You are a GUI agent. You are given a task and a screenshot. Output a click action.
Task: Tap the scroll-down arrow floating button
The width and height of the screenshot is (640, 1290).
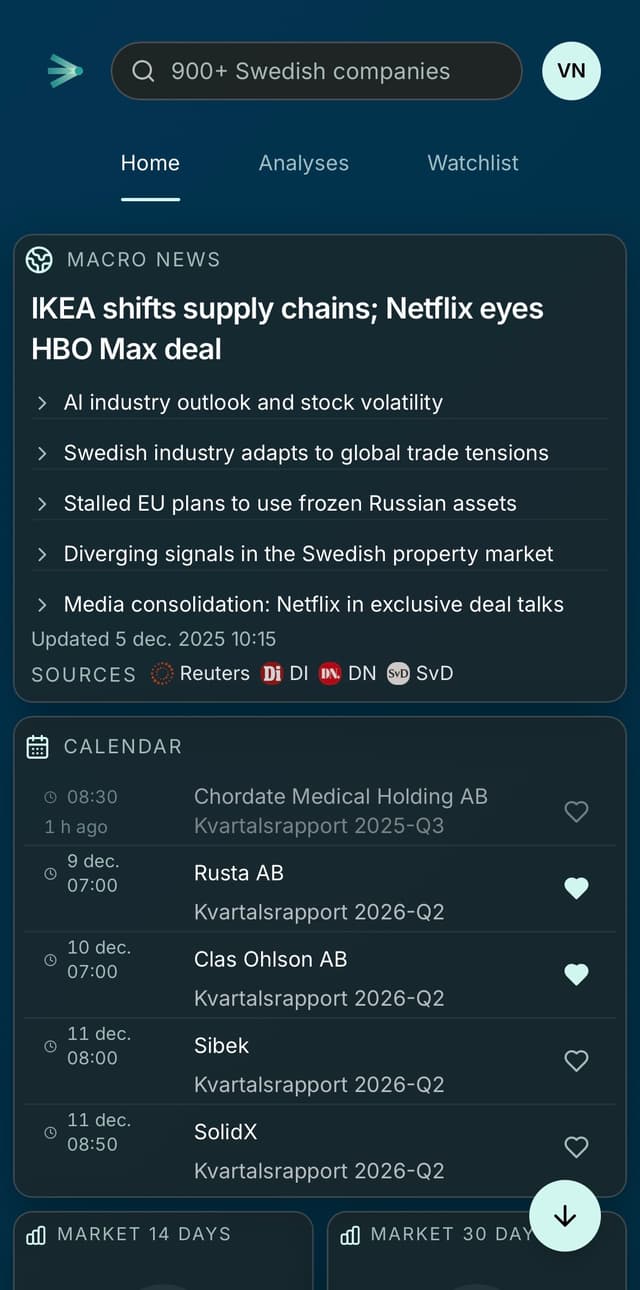click(564, 1216)
